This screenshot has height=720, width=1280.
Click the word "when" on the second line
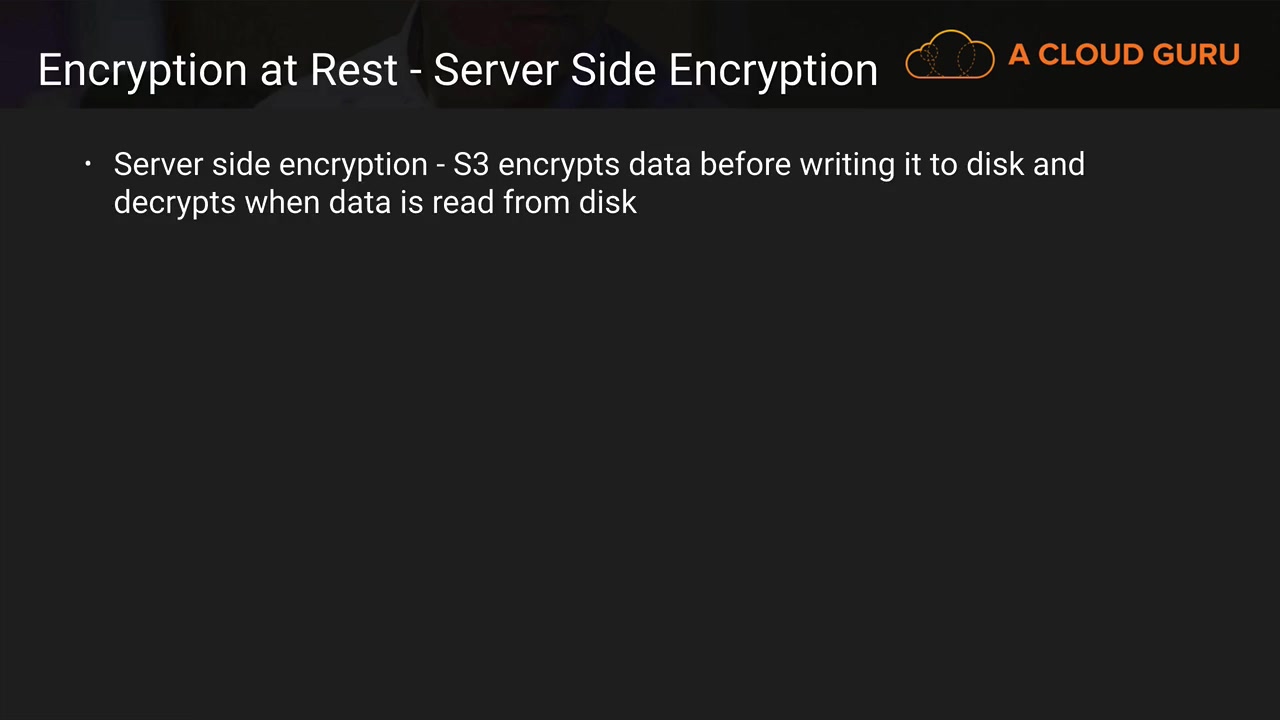[x=282, y=202]
